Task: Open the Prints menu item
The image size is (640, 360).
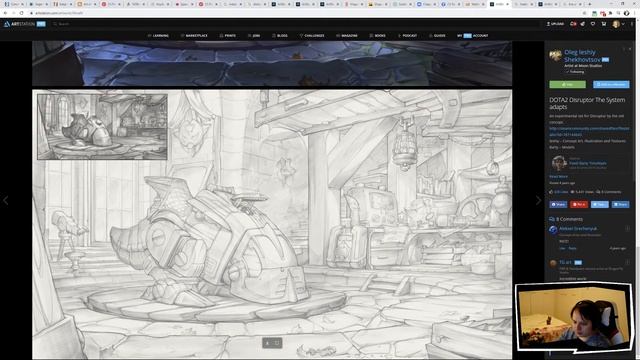Action: [x=227, y=36]
